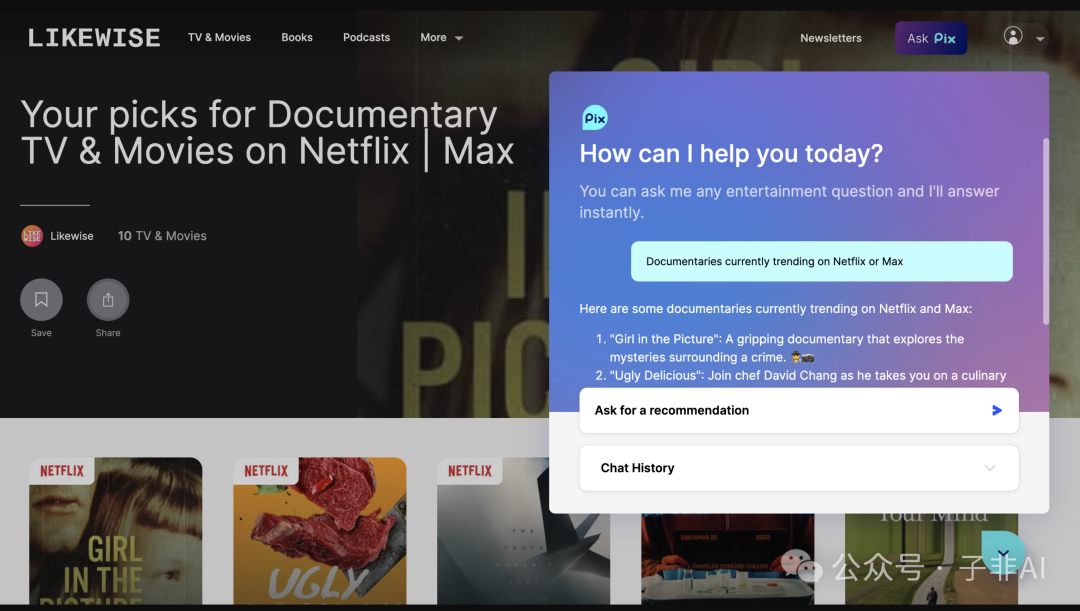Viewport: 1080px width, 611px height.
Task: Open the user profile avatar icon
Action: [1012, 36]
